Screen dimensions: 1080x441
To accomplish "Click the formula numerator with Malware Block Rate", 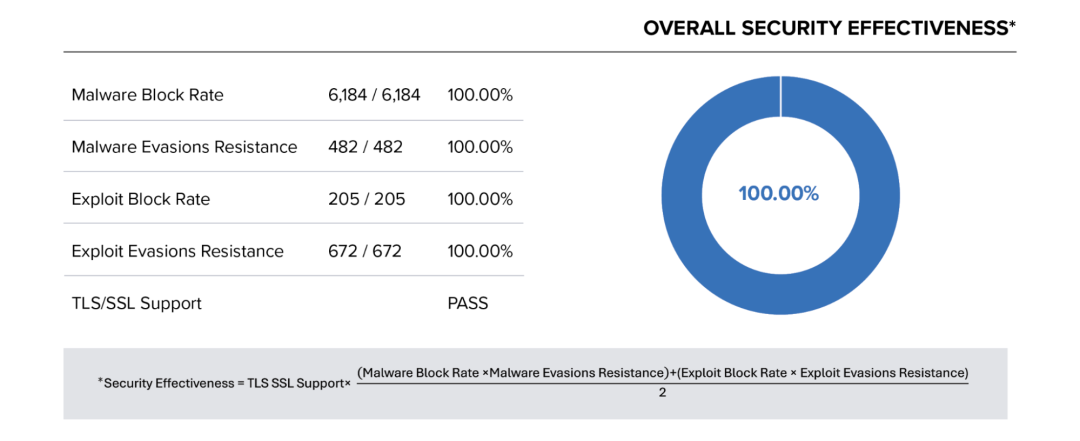I will [662, 373].
